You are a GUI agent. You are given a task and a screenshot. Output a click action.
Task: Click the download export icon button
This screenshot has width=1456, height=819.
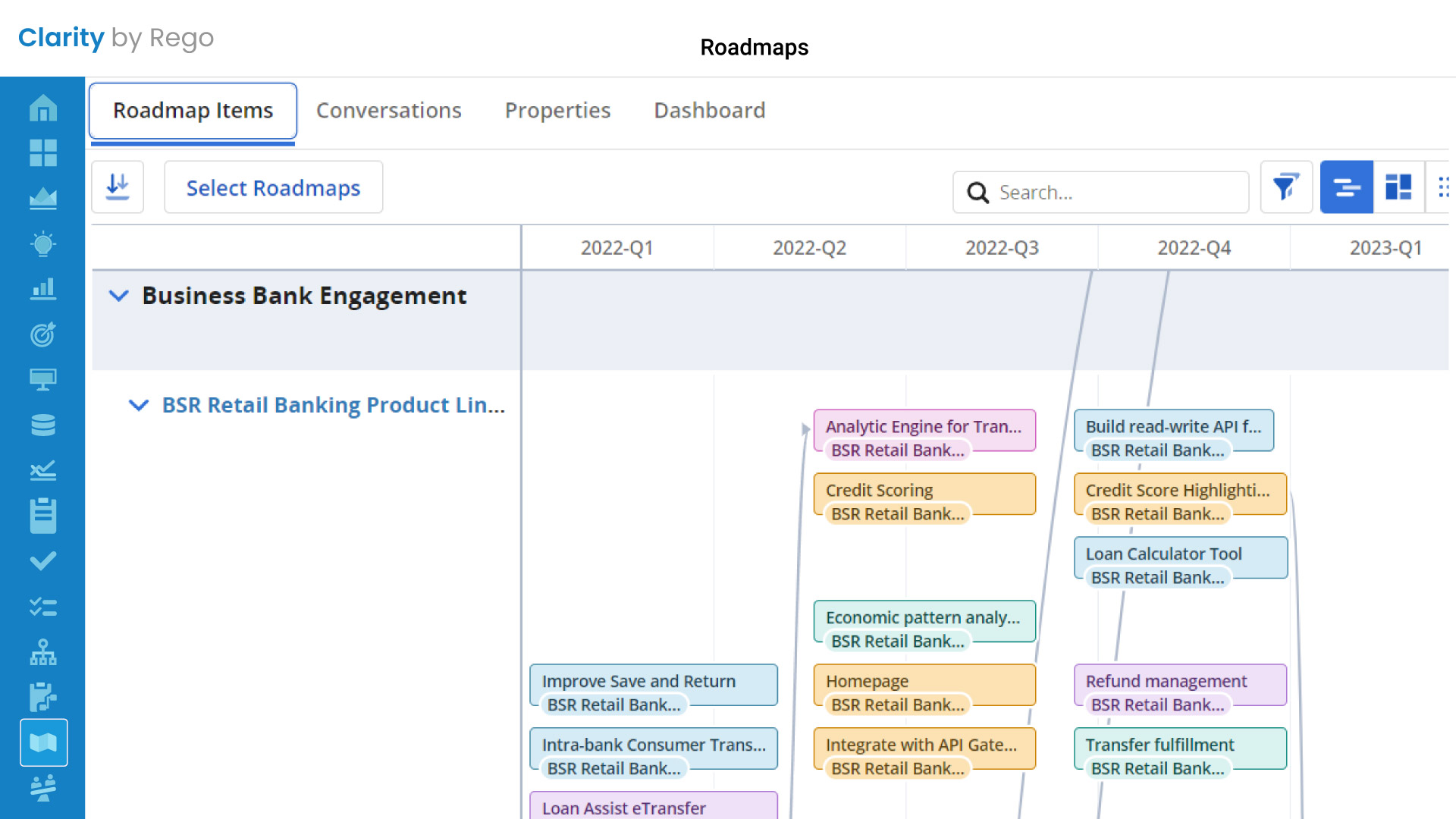pos(118,187)
